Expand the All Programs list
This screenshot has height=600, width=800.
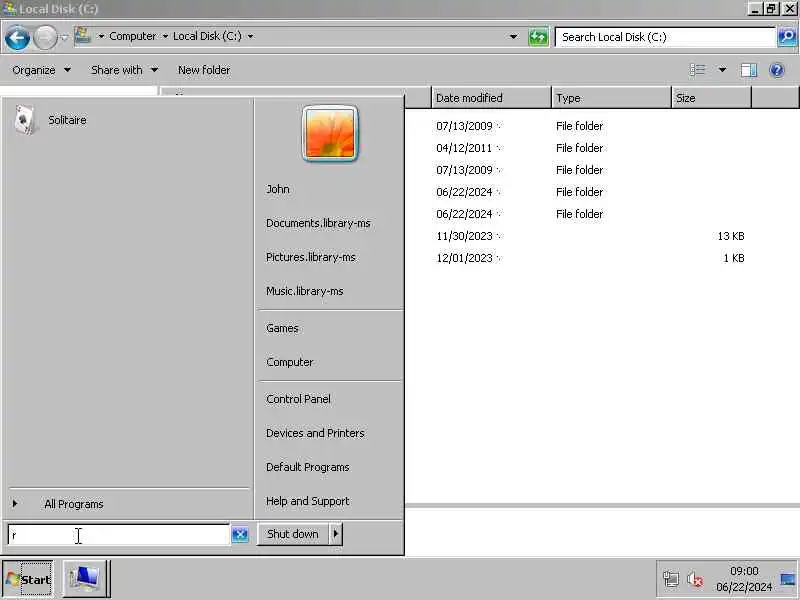(x=74, y=504)
